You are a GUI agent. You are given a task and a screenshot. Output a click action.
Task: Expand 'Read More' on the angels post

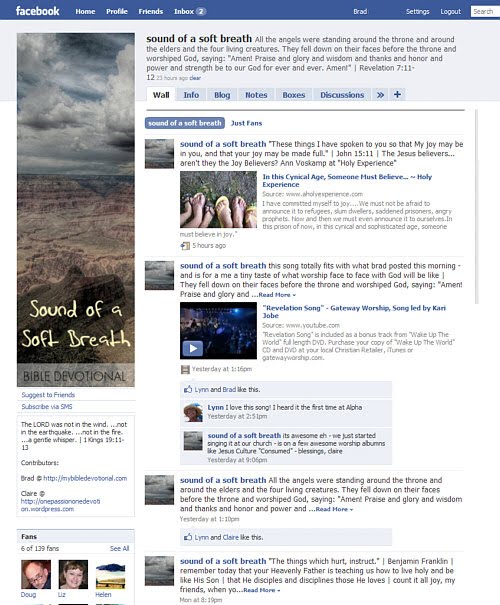[x=334, y=509]
